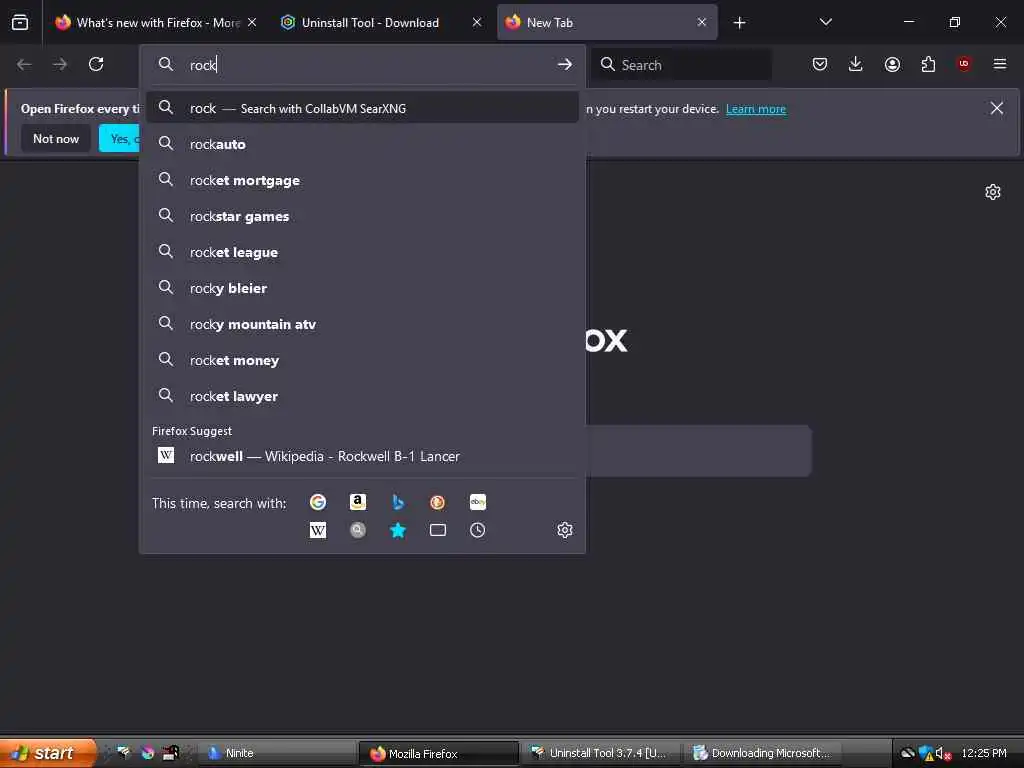Reload the current page
The height and width of the screenshot is (768, 1024).
(96, 64)
